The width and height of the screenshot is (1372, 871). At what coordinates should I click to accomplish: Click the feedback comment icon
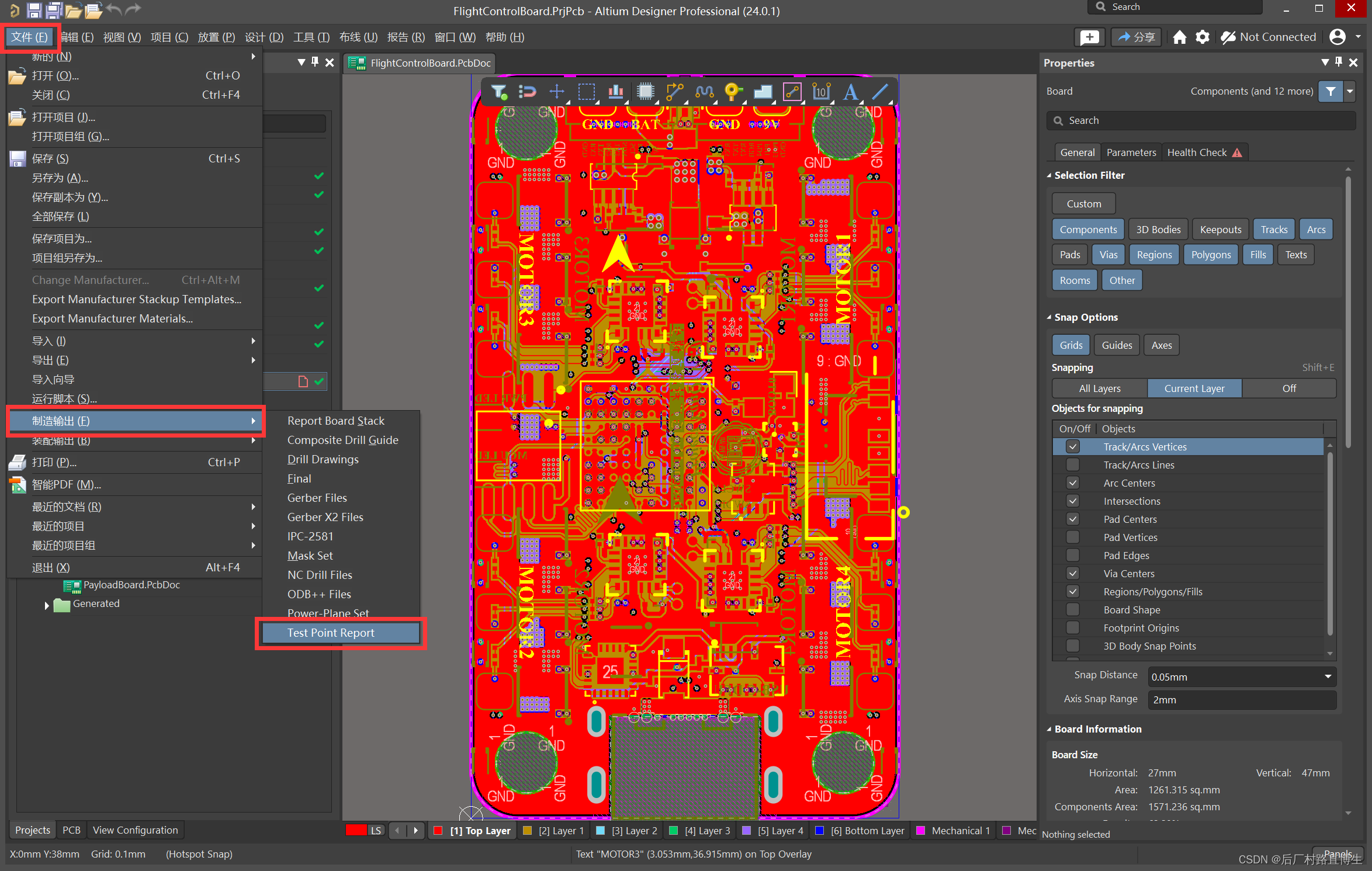click(x=1090, y=37)
